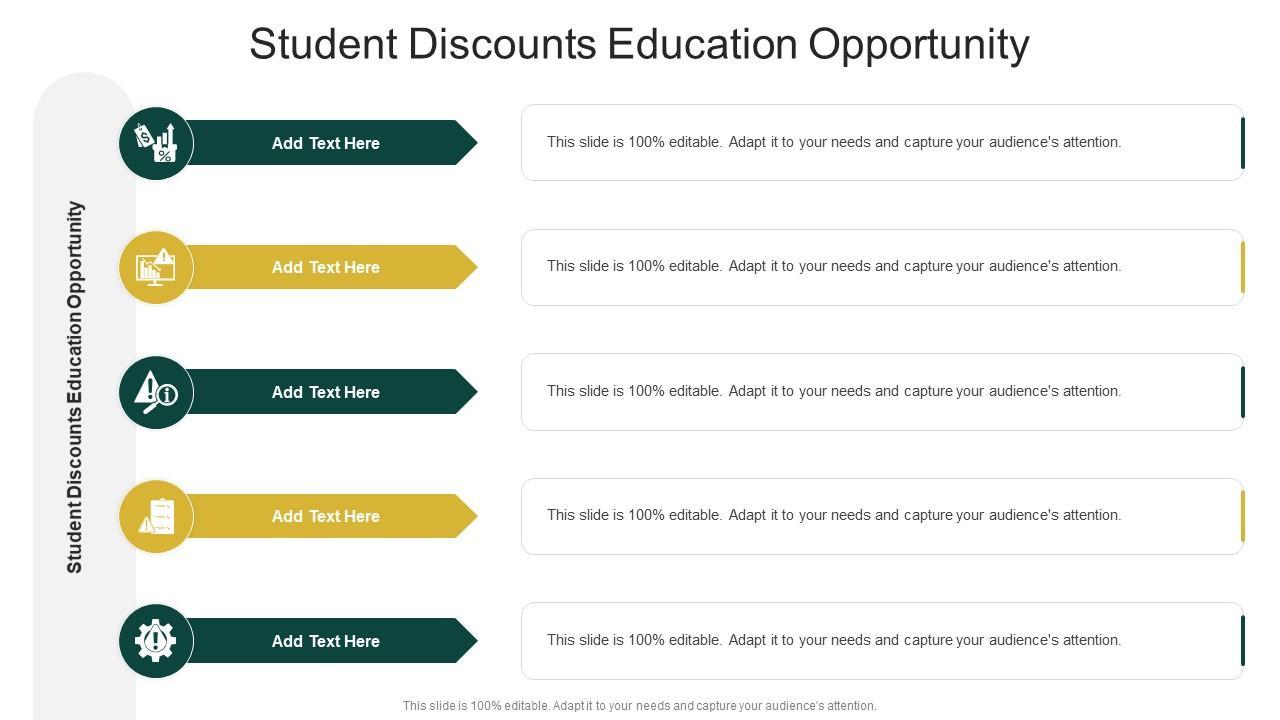
Task: Click the magnifier alert info icon
Action: coord(156,392)
